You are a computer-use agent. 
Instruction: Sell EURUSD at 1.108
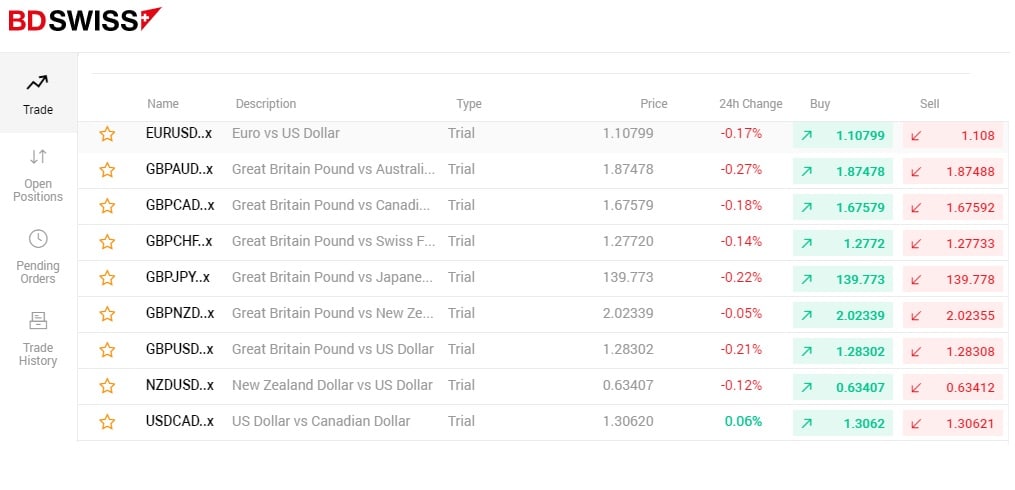tap(952, 135)
